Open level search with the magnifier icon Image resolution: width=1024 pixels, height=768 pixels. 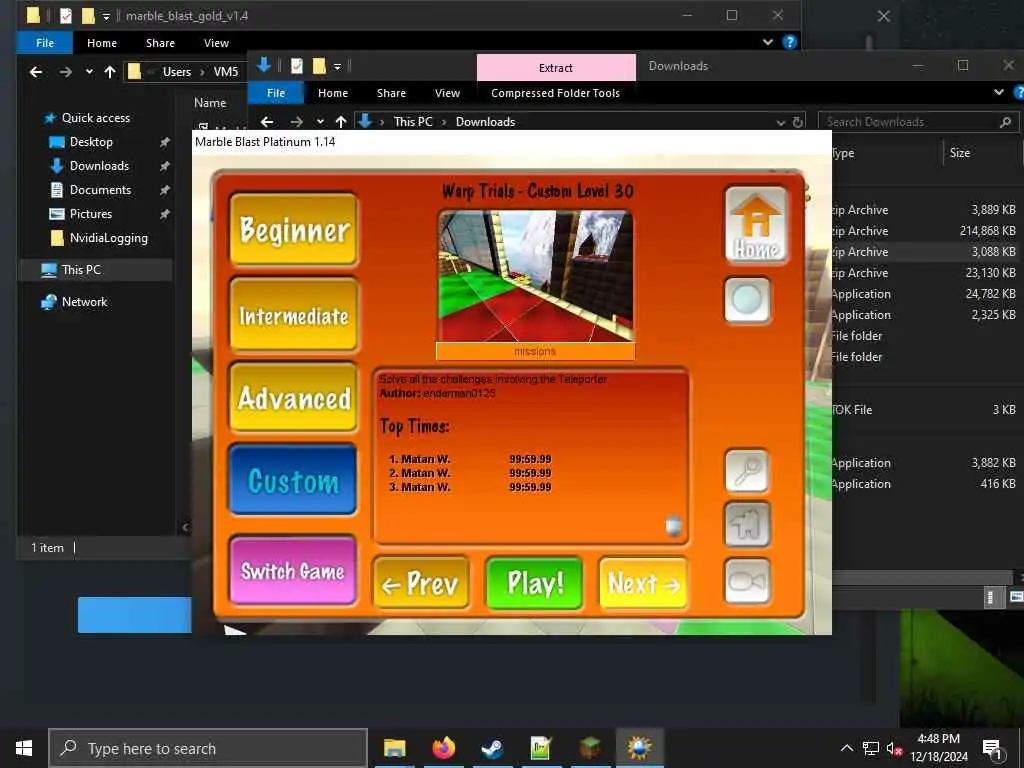click(x=747, y=470)
